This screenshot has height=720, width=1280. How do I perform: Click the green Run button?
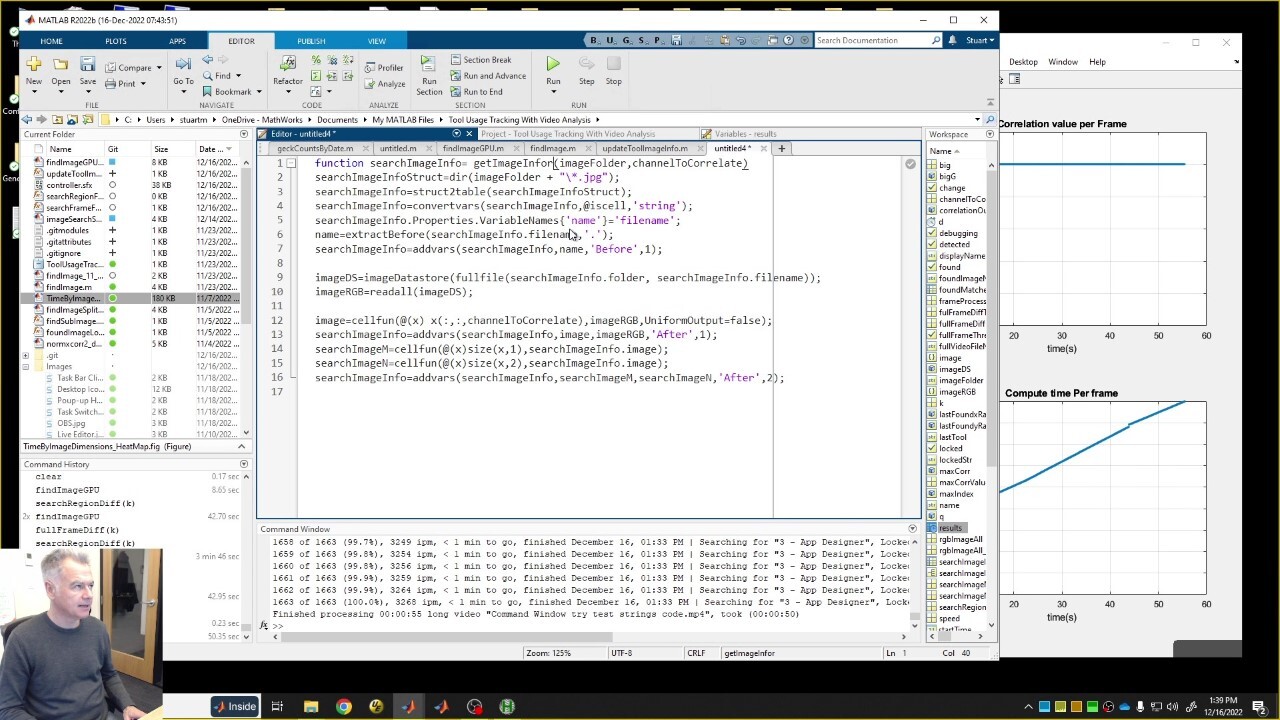[x=553, y=65]
